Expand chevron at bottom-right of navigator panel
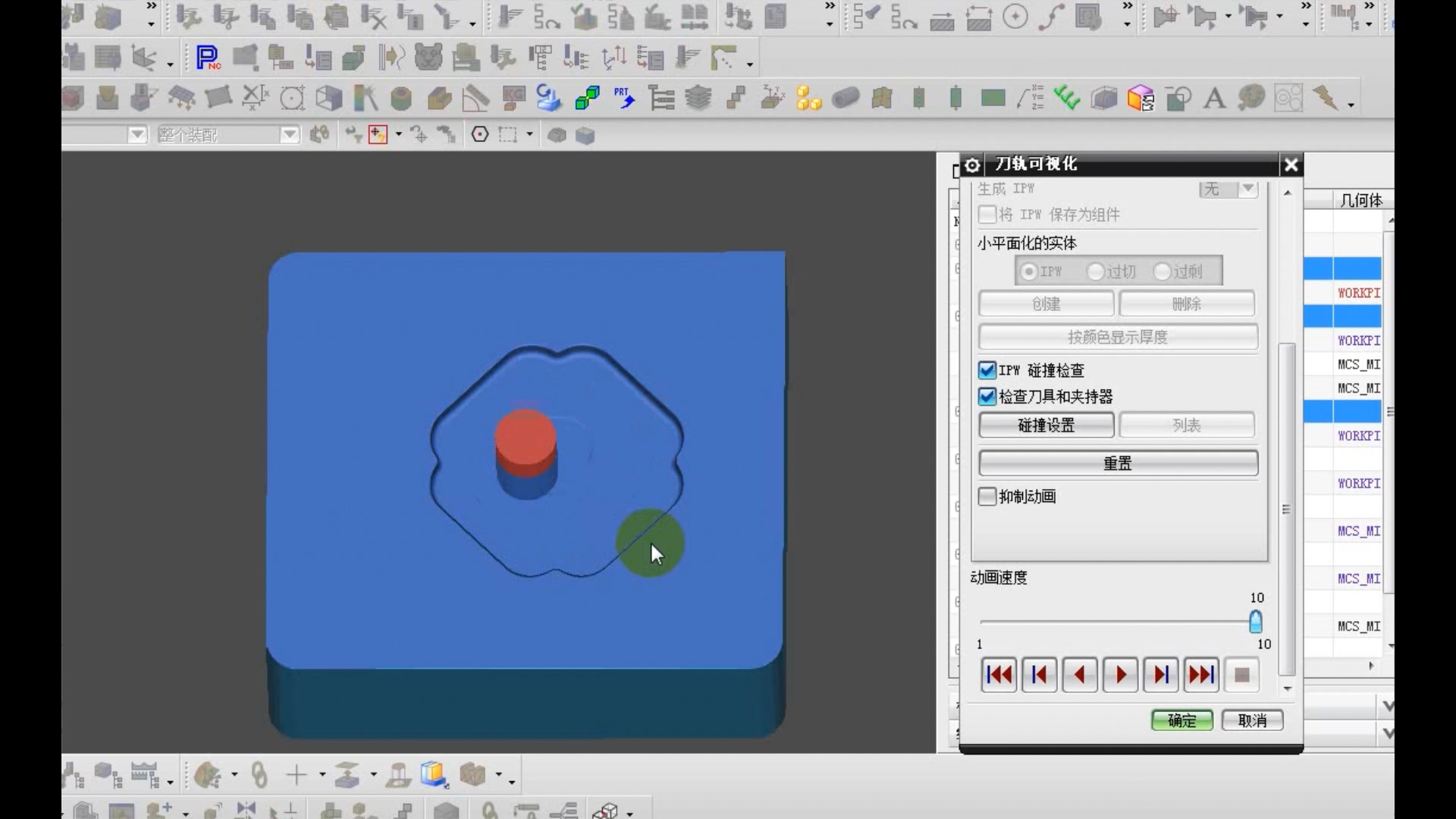The image size is (1456, 819). 1387,733
